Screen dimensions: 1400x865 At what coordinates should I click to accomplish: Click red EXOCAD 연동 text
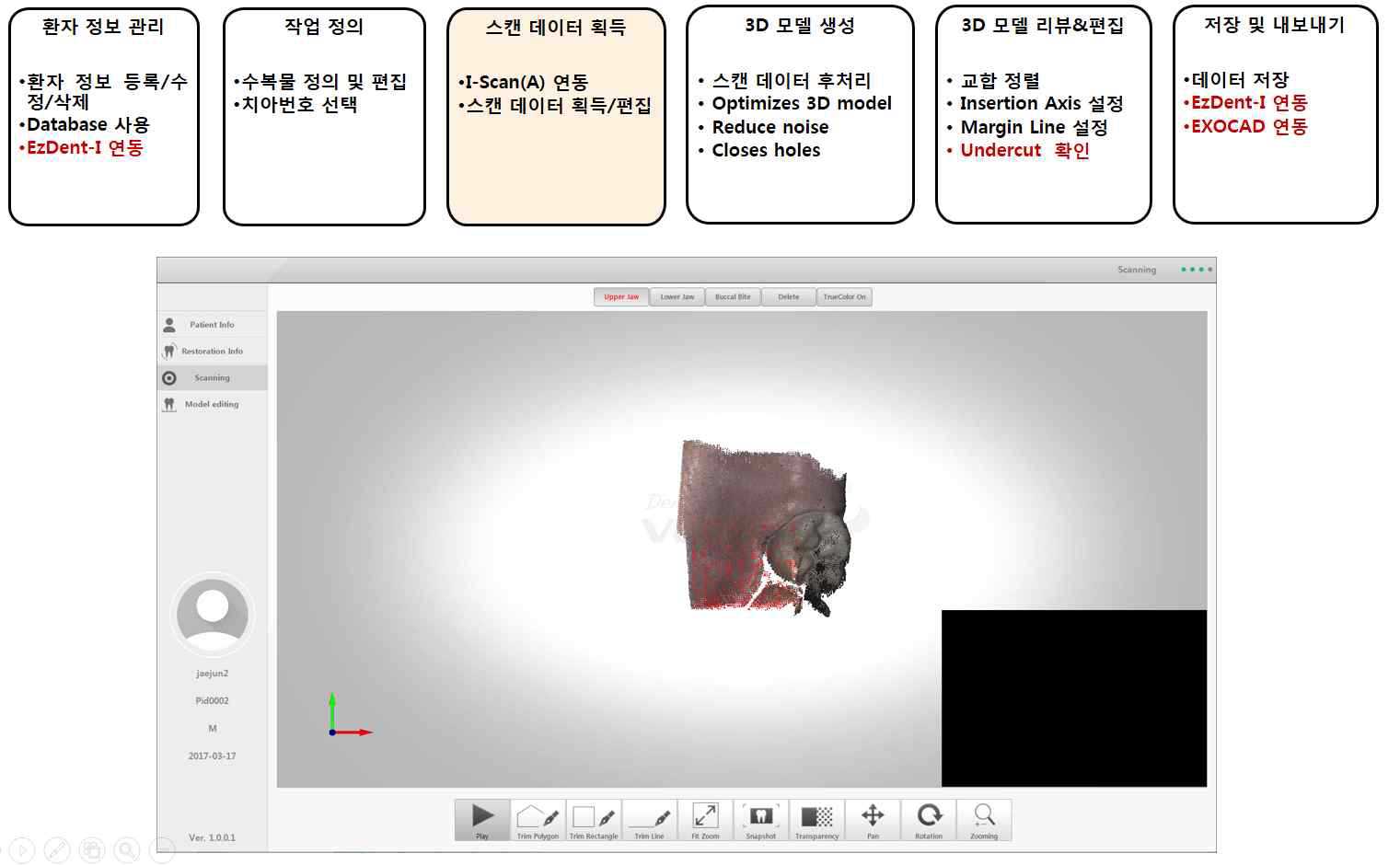(1249, 126)
